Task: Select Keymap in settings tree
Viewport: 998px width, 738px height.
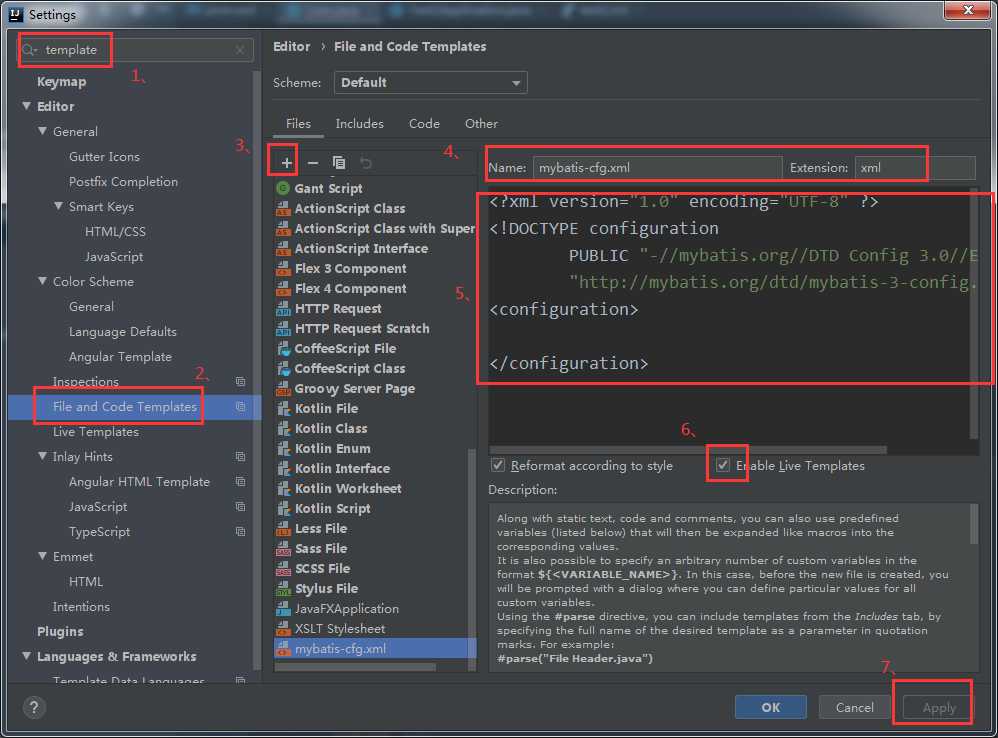Action: (61, 81)
